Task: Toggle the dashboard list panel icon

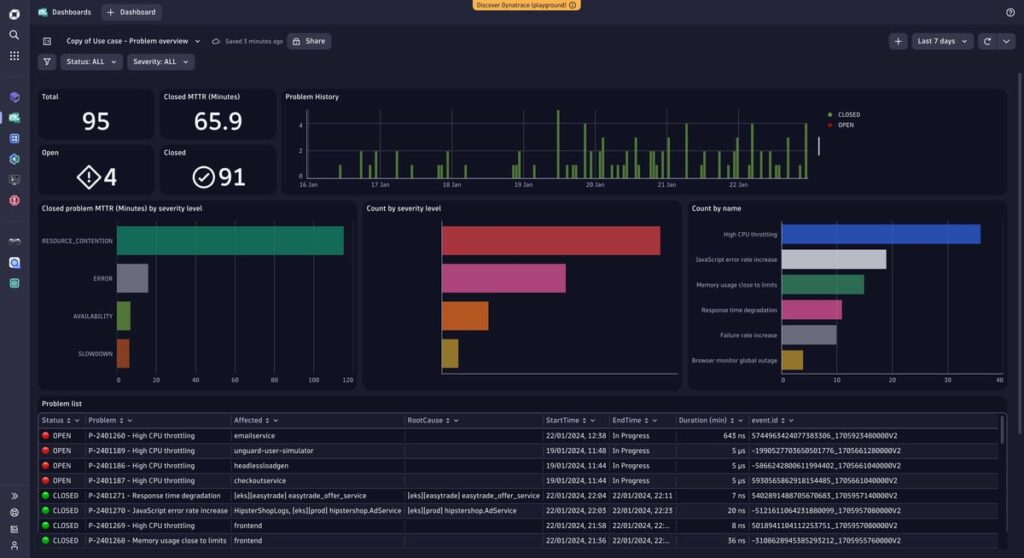Action: click(47, 41)
